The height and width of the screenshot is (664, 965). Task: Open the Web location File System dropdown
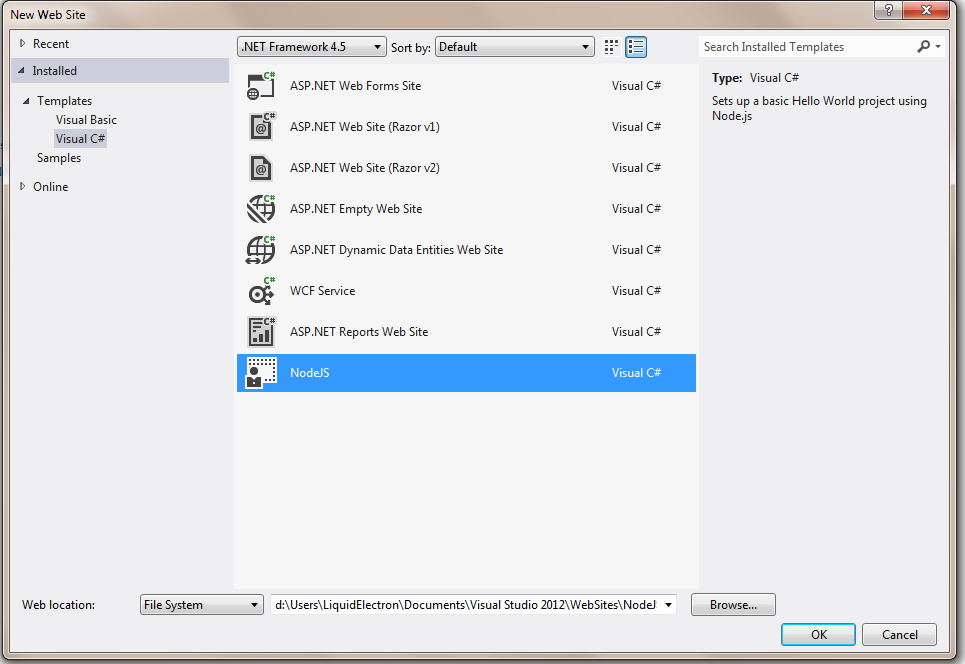coord(200,604)
